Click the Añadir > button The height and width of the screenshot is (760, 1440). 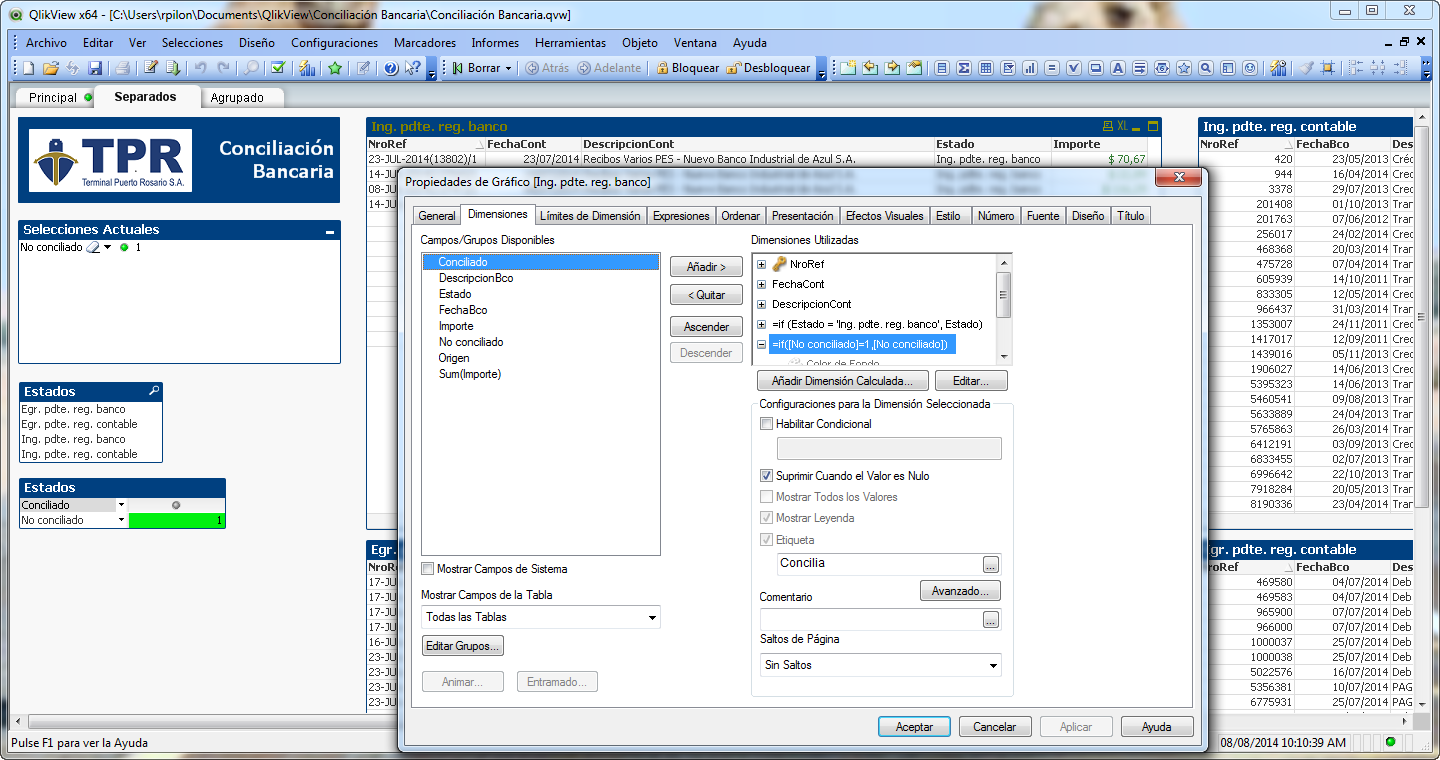pyautogui.click(x=706, y=267)
